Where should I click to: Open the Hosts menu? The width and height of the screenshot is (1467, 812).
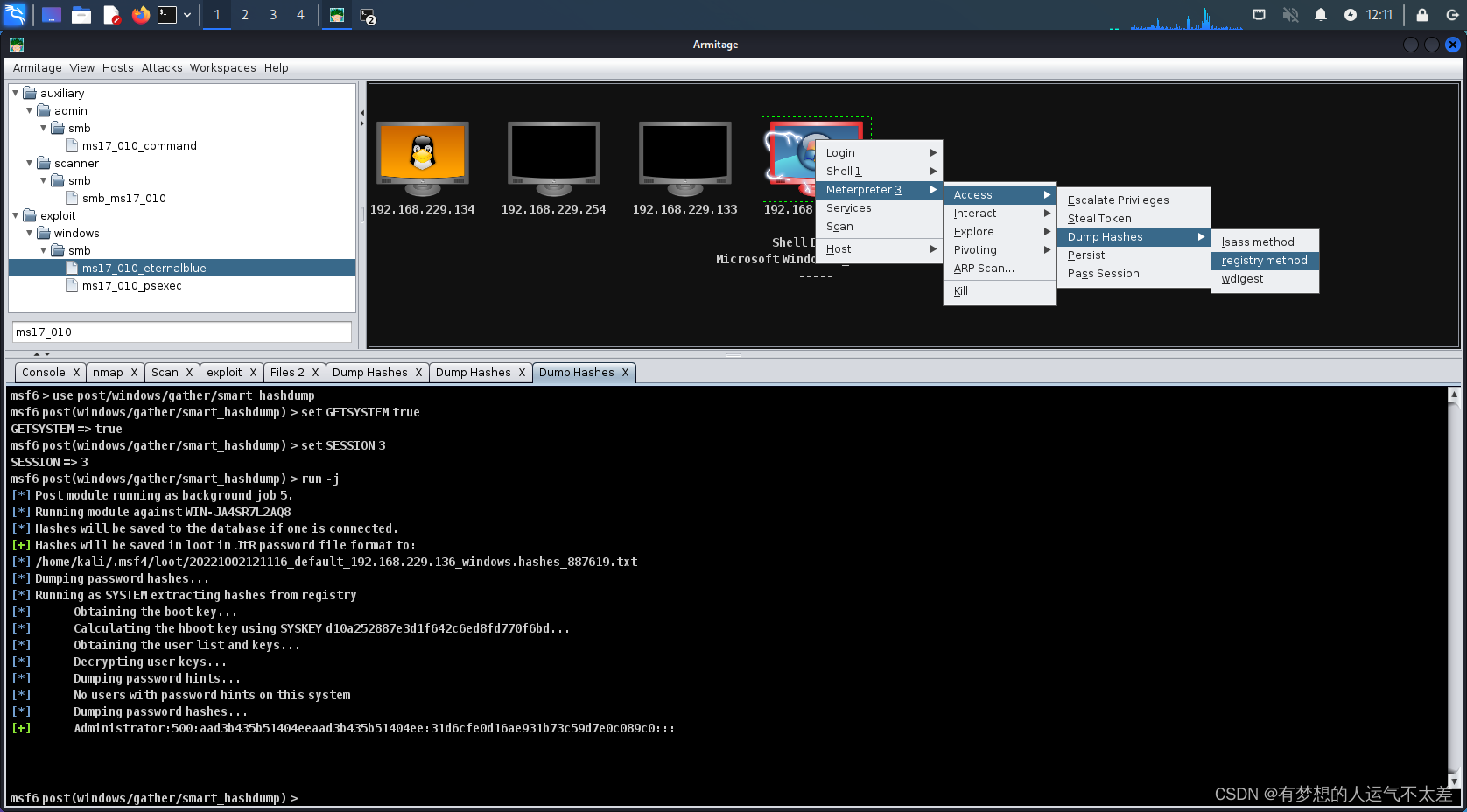click(x=117, y=68)
